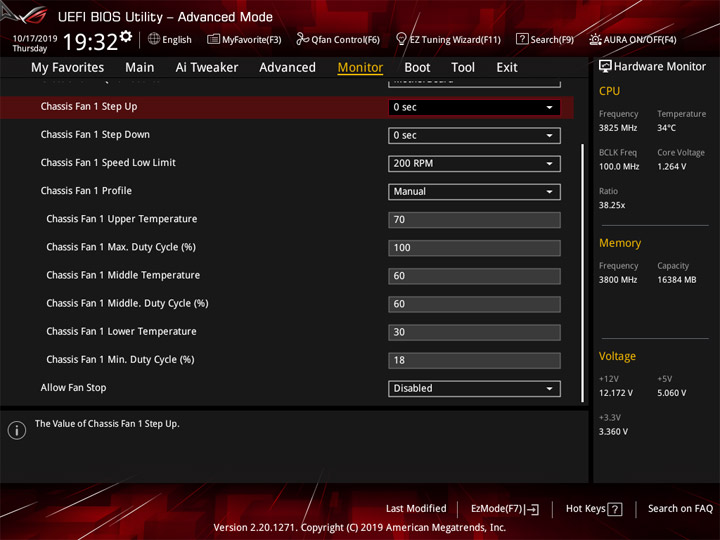Click the BCLK Freq value 100.0 MHz
Screen dimensions: 720x540
[619, 167]
